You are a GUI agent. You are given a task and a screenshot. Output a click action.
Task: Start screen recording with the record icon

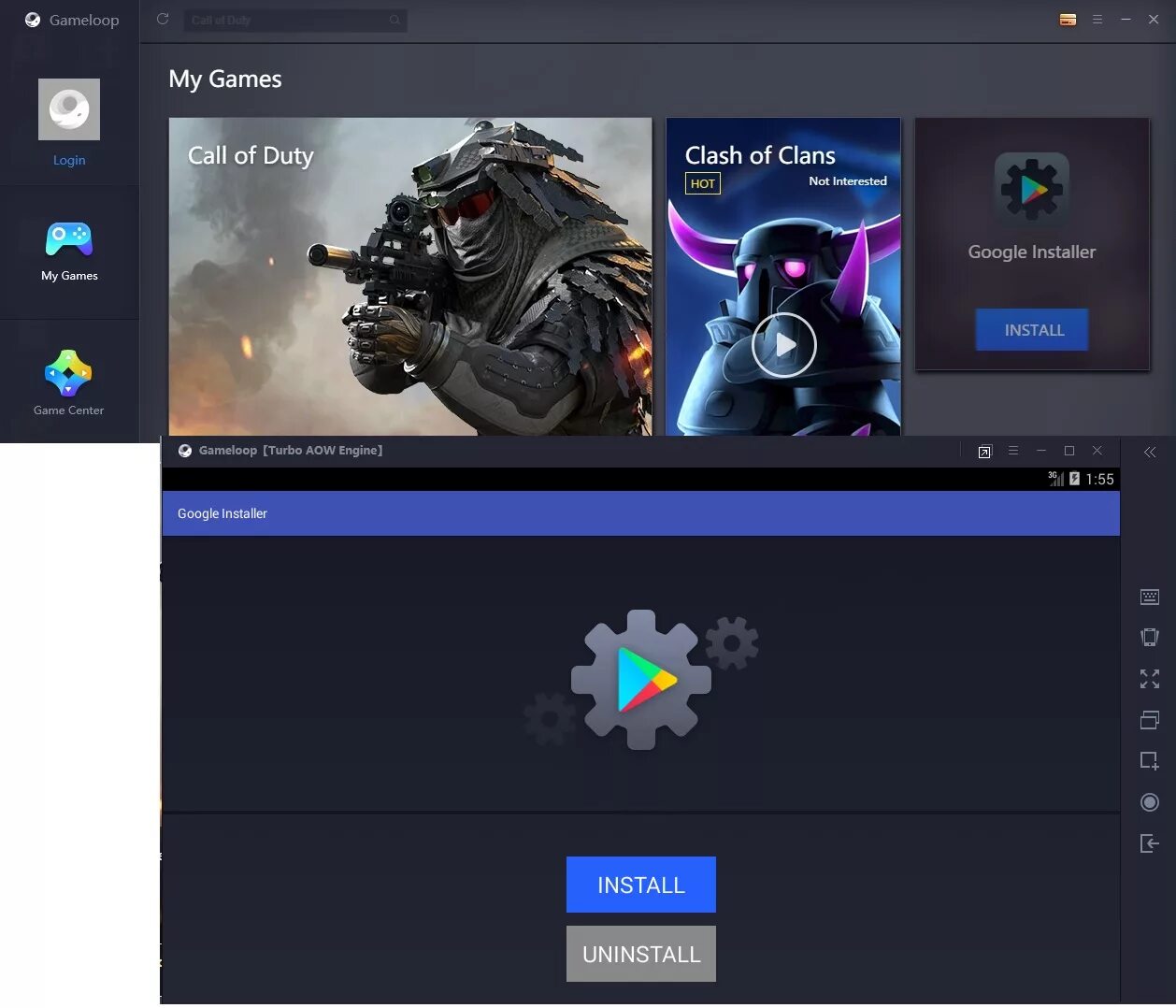click(1150, 802)
